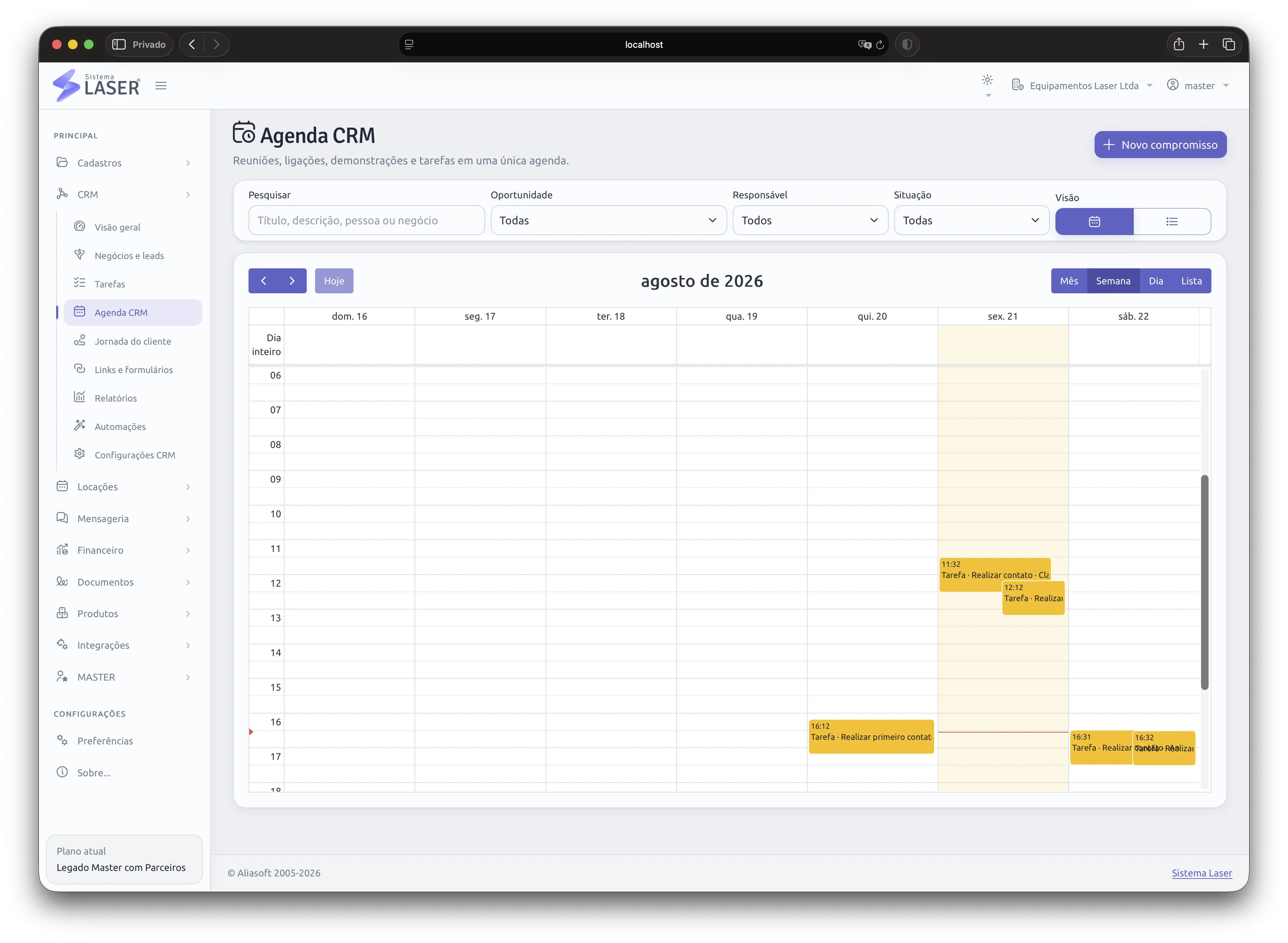Open the master user dropdown arrow
Image resolution: width=1288 pixels, height=943 pixels.
(x=1226, y=86)
